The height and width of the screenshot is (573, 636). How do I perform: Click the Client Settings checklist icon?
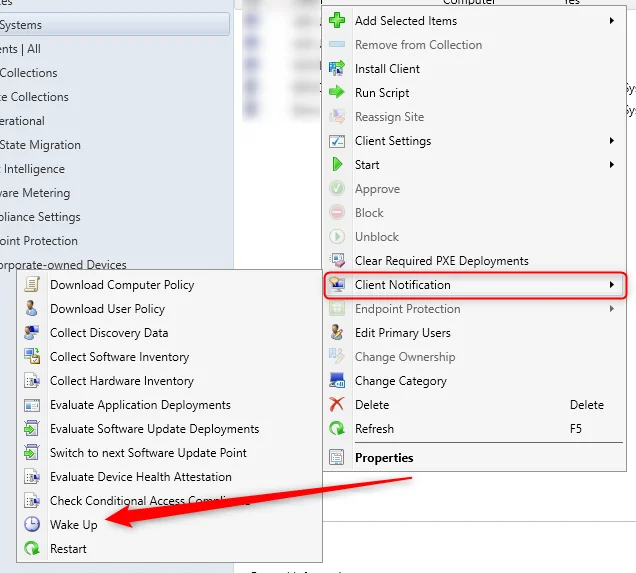pyautogui.click(x=337, y=141)
